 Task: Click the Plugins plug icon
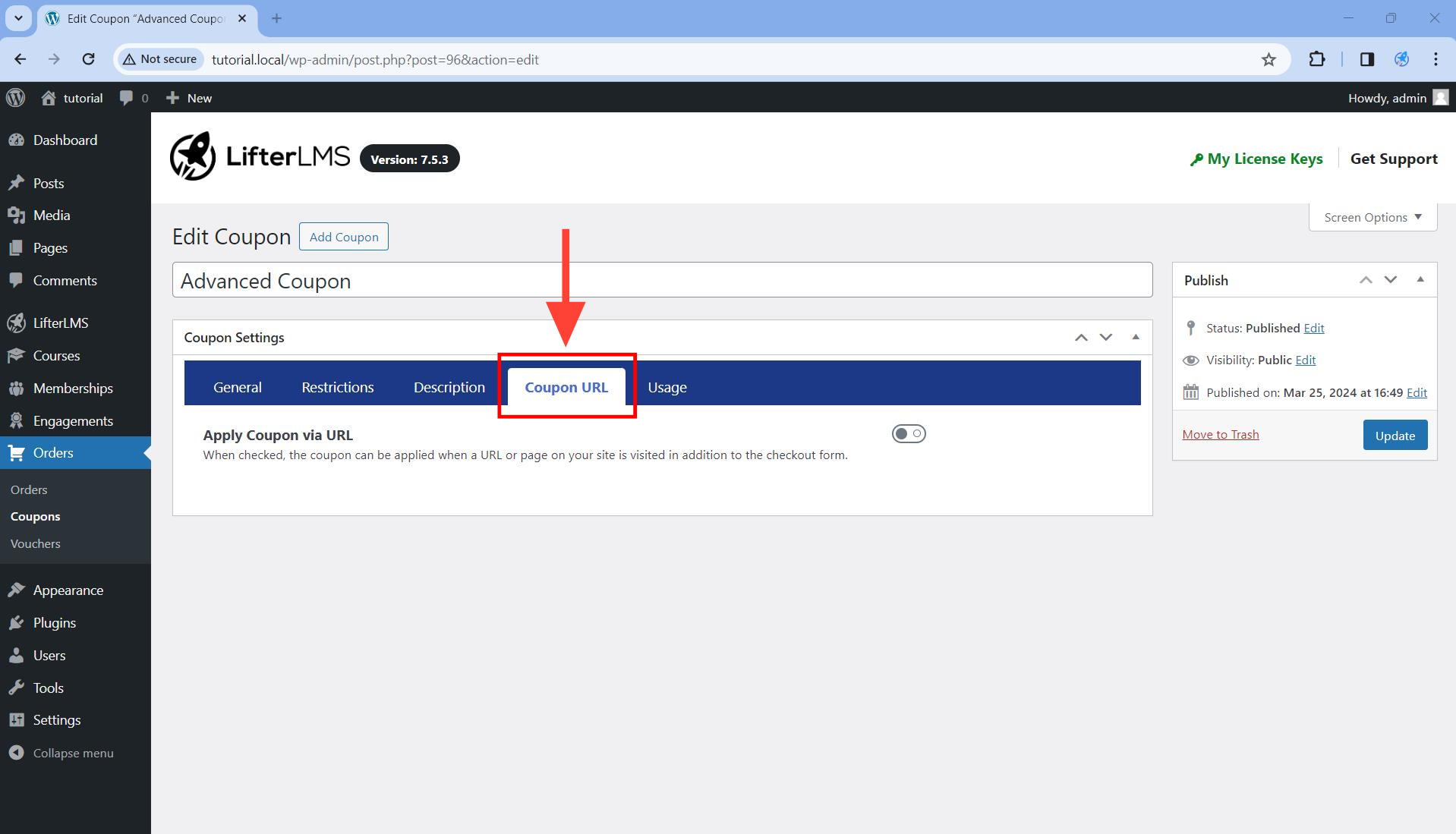(x=16, y=623)
